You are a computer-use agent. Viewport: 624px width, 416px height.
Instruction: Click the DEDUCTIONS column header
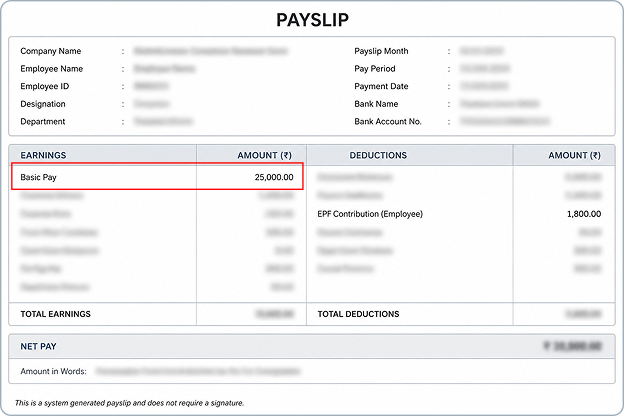coord(378,155)
